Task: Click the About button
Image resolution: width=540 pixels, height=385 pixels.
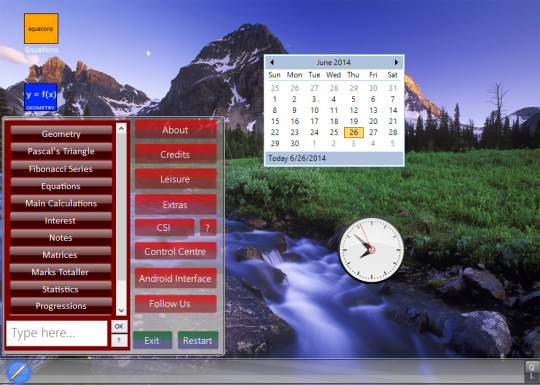Action: click(x=175, y=129)
